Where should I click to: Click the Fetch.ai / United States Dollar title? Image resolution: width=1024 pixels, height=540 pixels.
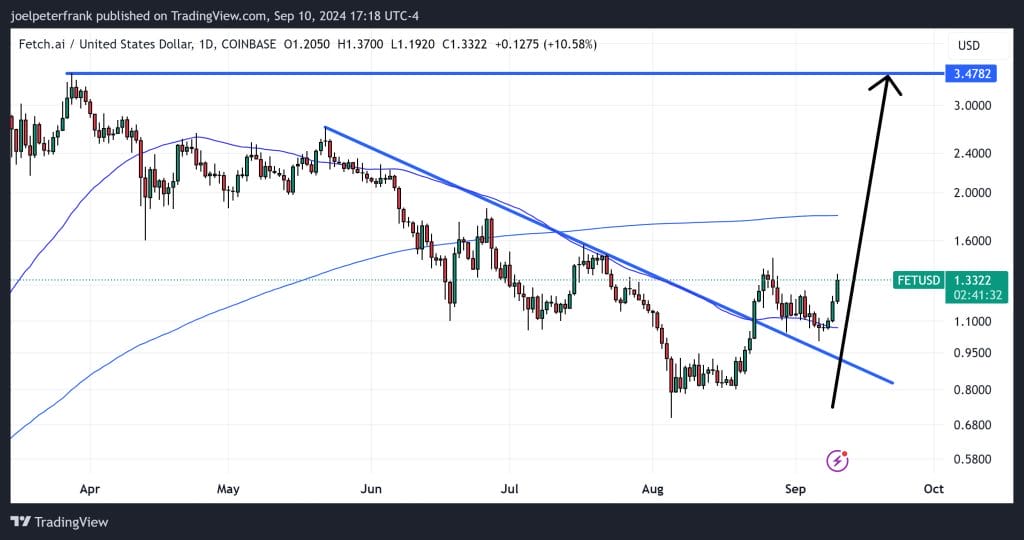(118, 45)
